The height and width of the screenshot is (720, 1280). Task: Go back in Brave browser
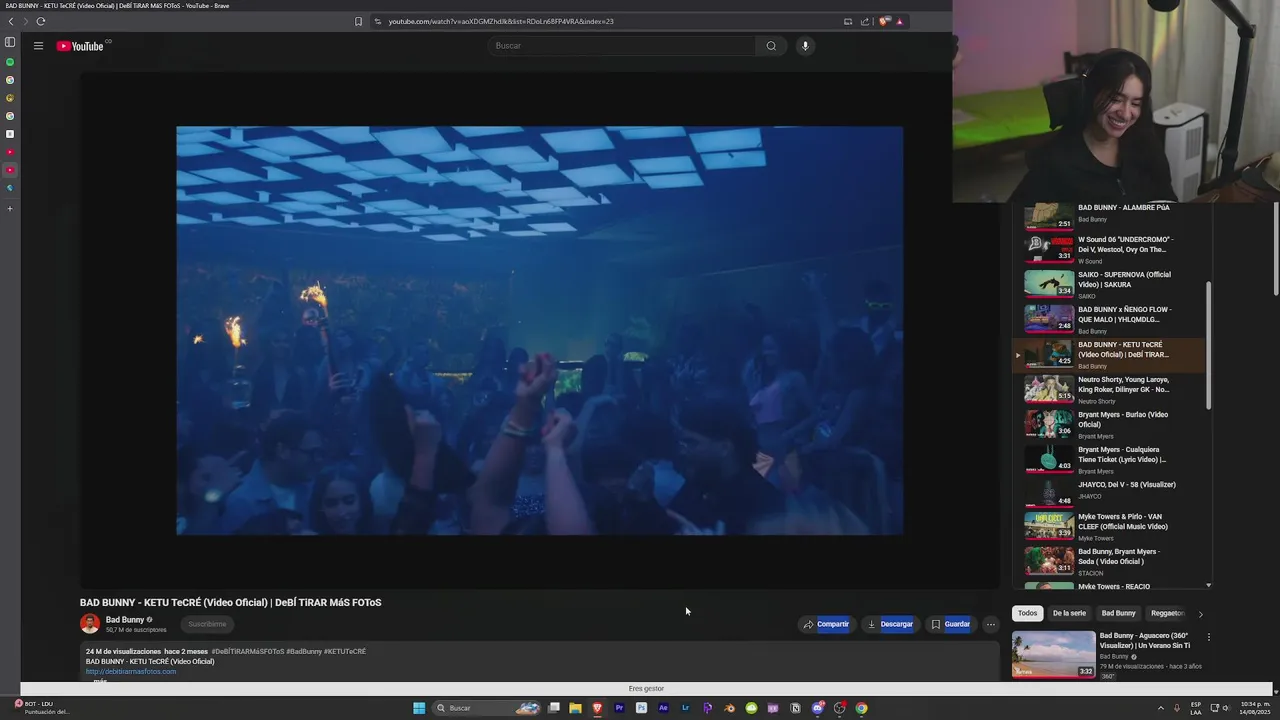pos(11,21)
